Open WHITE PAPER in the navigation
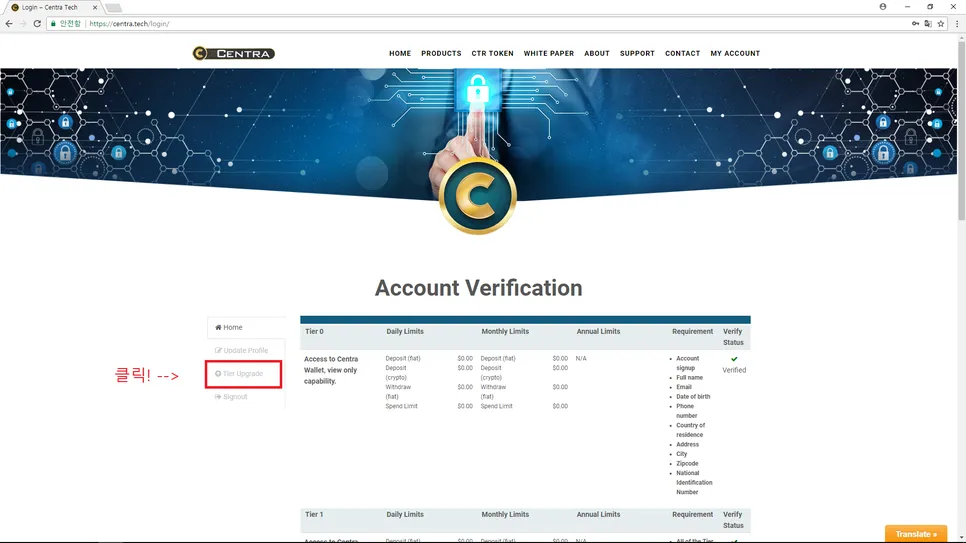The image size is (966, 543). click(548, 54)
